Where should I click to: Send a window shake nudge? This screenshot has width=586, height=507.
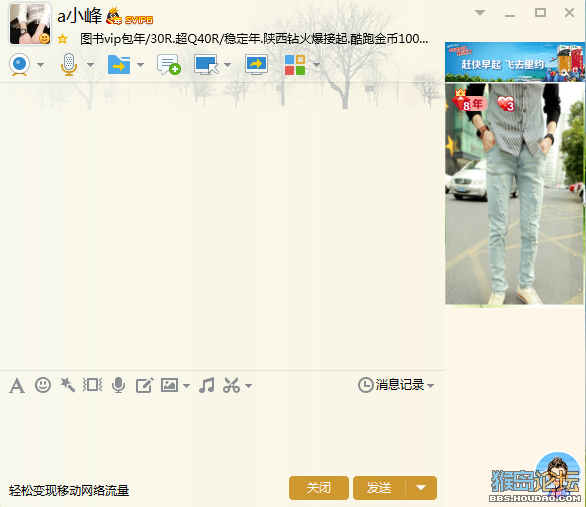click(x=93, y=385)
